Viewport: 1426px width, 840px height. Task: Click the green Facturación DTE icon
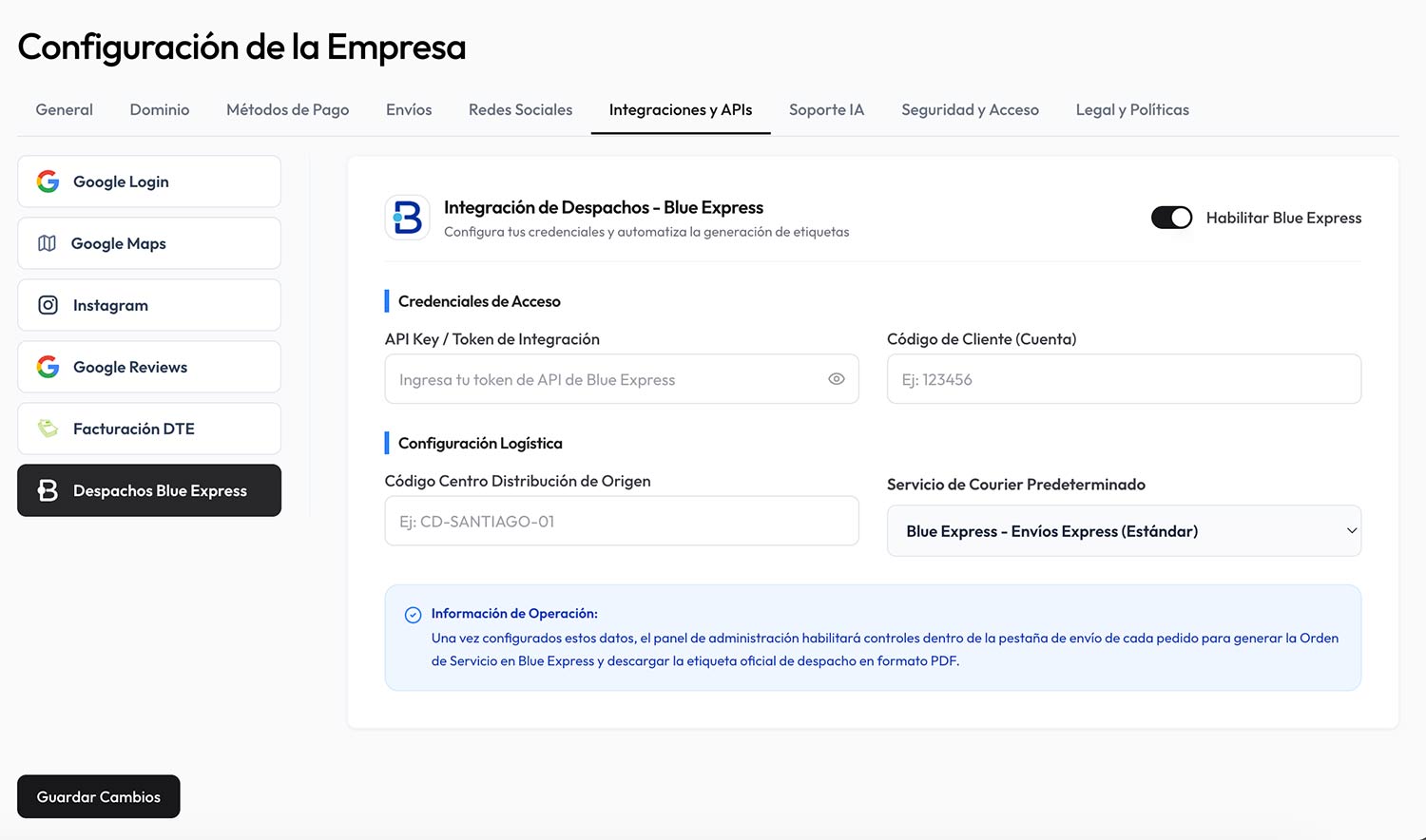tap(48, 429)
